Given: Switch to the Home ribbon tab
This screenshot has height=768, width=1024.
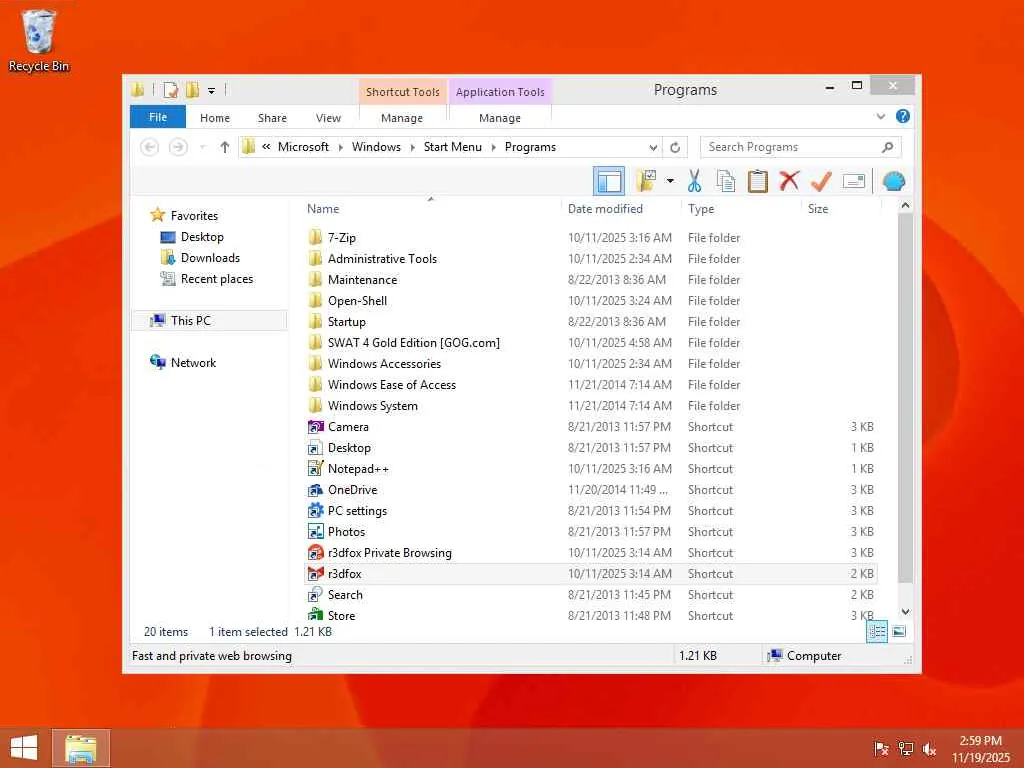Looking at the screenshot, I should (x=215, y=118).
